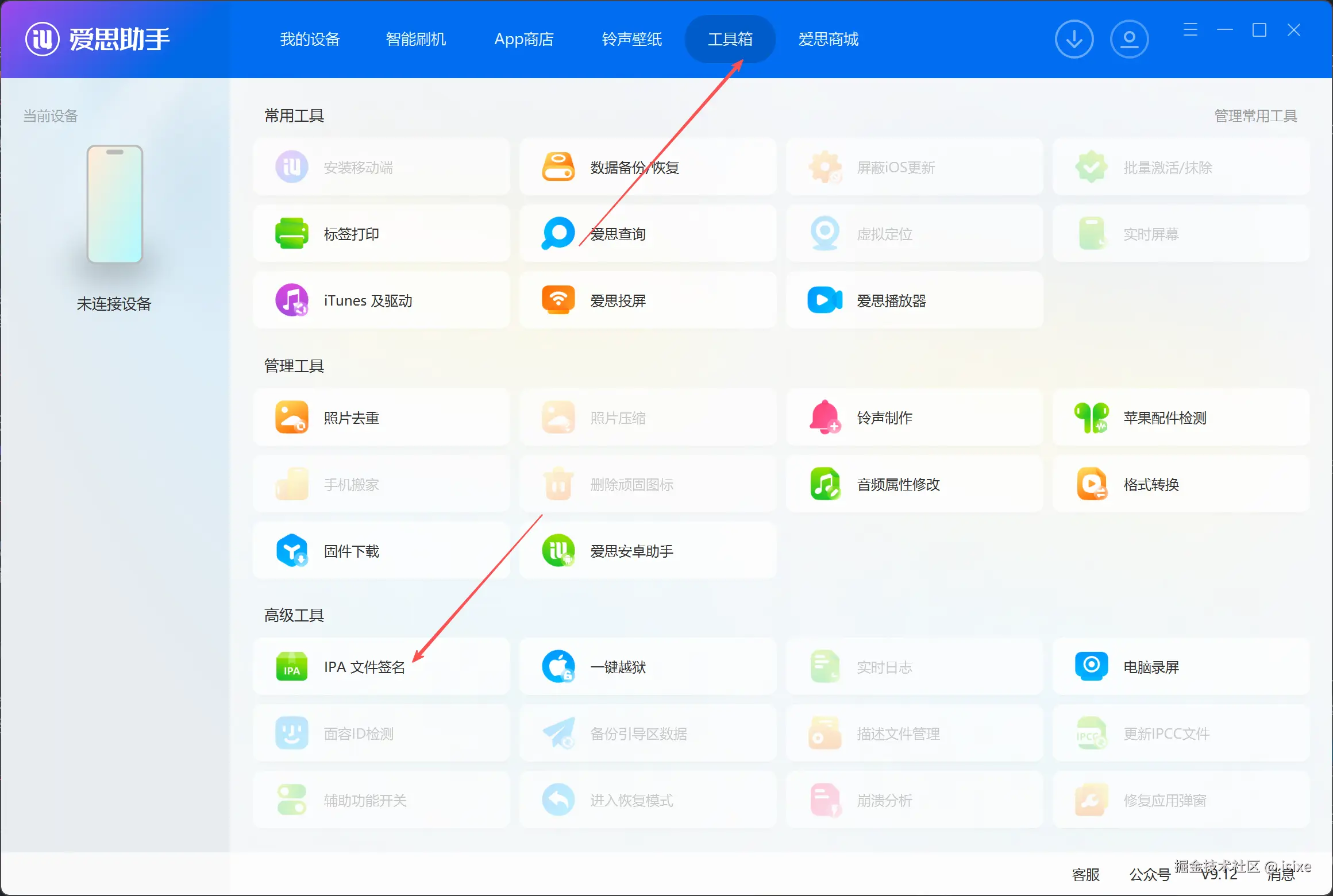
Task: Click the phone device thumbnail
Action: click(114, 204)
